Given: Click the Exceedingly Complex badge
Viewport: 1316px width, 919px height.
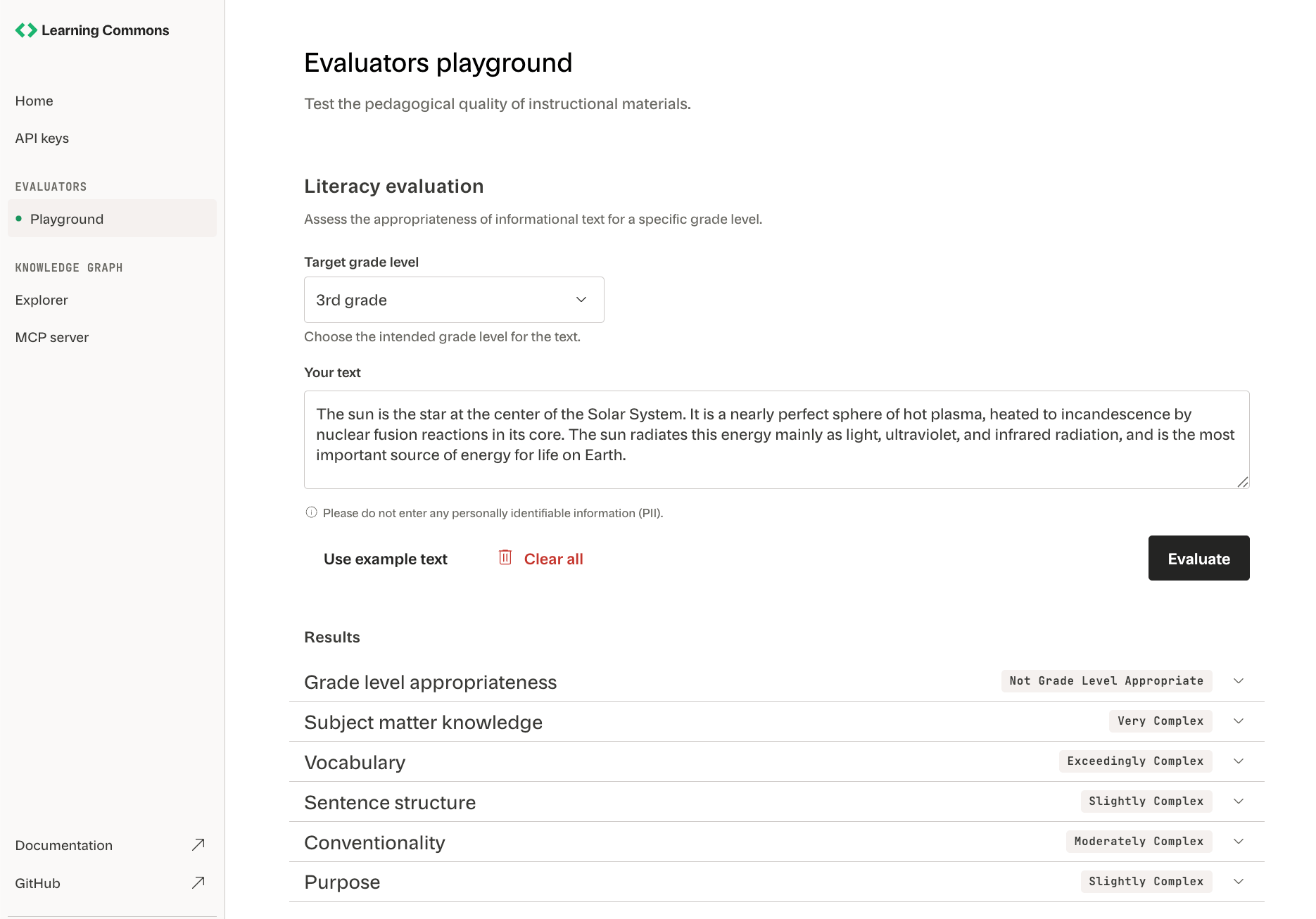Looking at the screenshot, I should coord(1135,761).
